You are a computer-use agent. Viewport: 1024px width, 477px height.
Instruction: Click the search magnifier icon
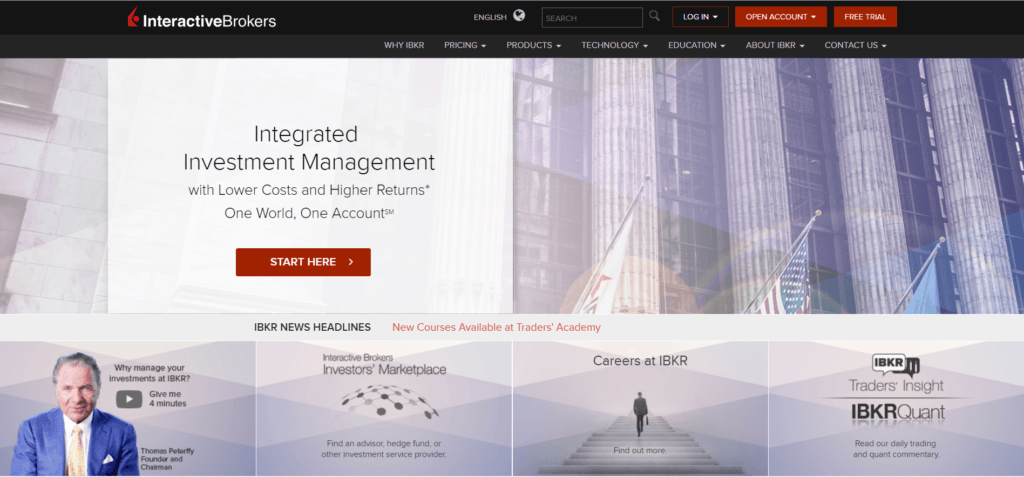pos(654,16)
